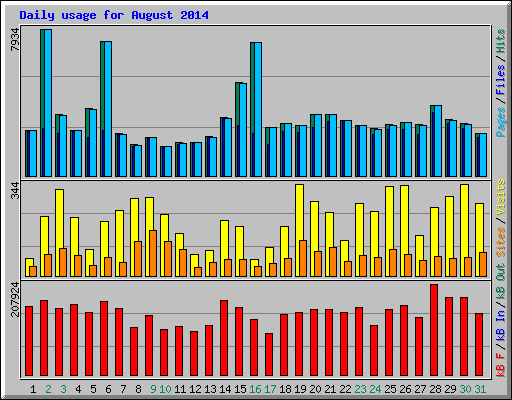Click day 11 on the axis
This screenshot has width=512, height=400.
point(180,389)
